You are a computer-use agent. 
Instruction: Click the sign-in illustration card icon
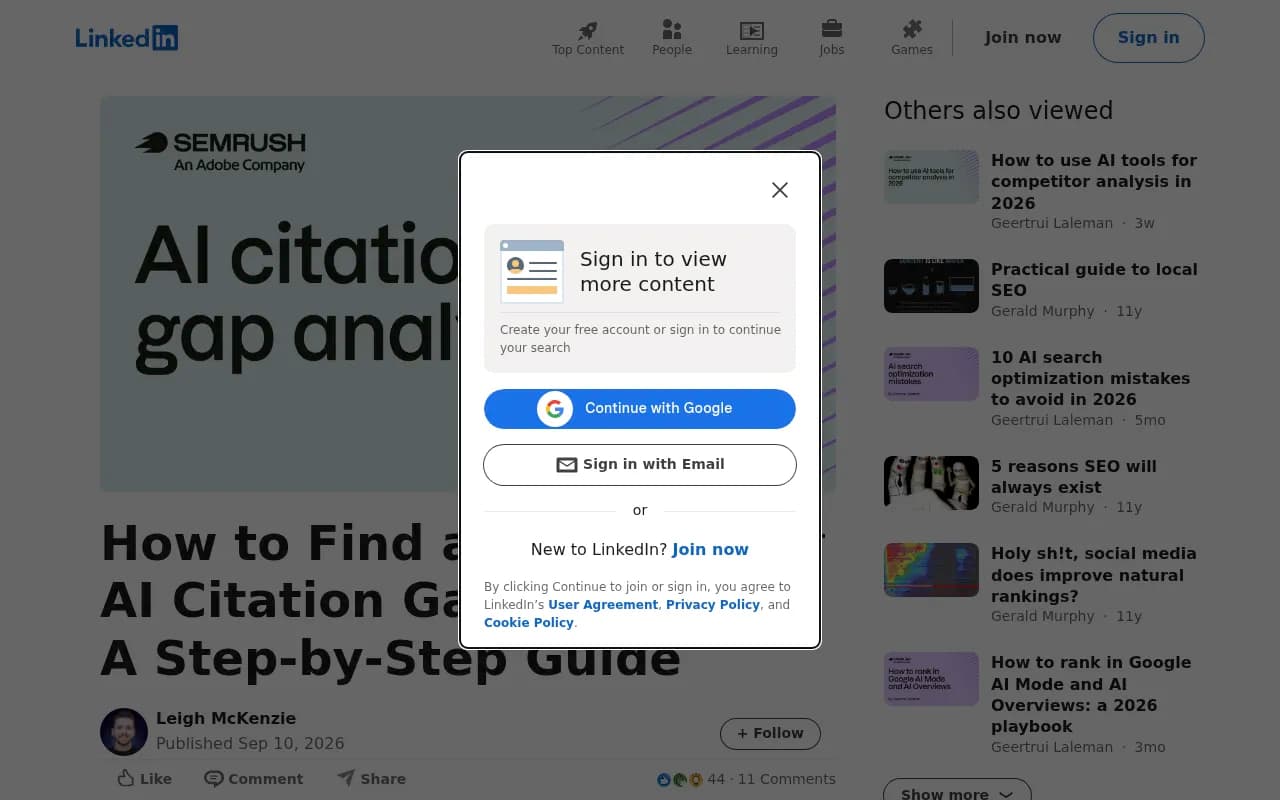point(532,271)
